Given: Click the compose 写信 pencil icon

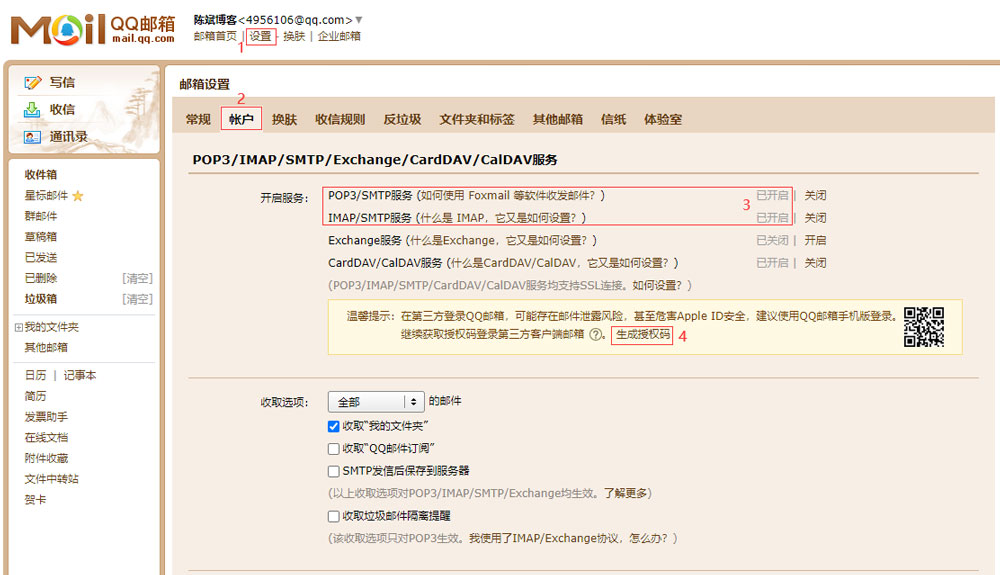Looking at the screenshot, I should click(33, 83).
